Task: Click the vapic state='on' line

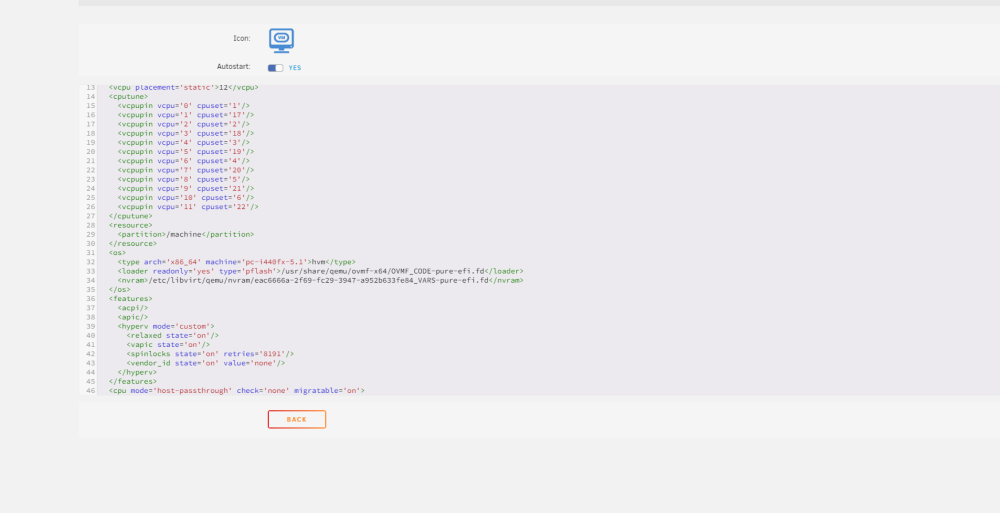Action: click(168, 345)
